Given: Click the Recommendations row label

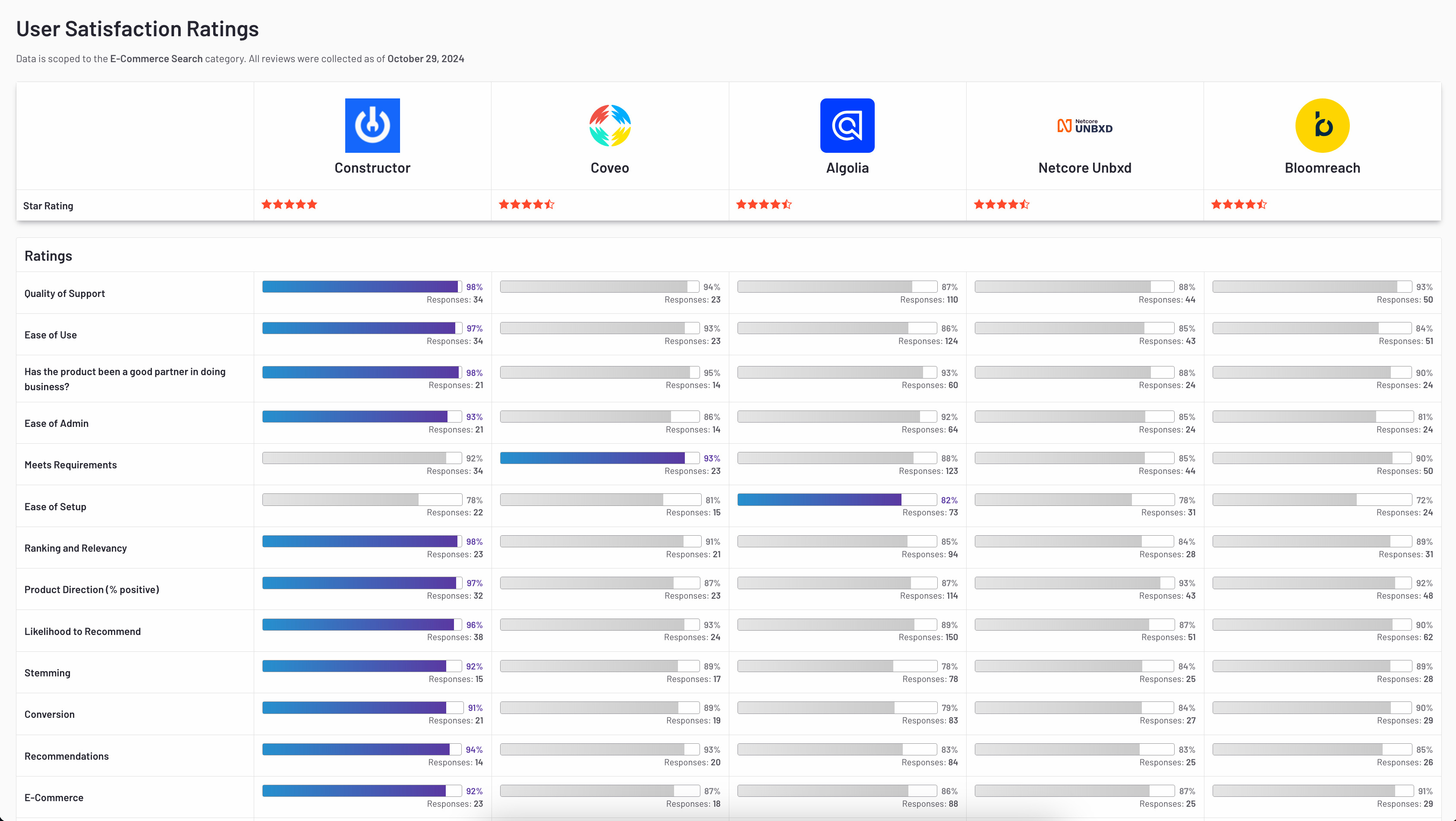Looking at the screenshot, I should (x=67, y=756).
